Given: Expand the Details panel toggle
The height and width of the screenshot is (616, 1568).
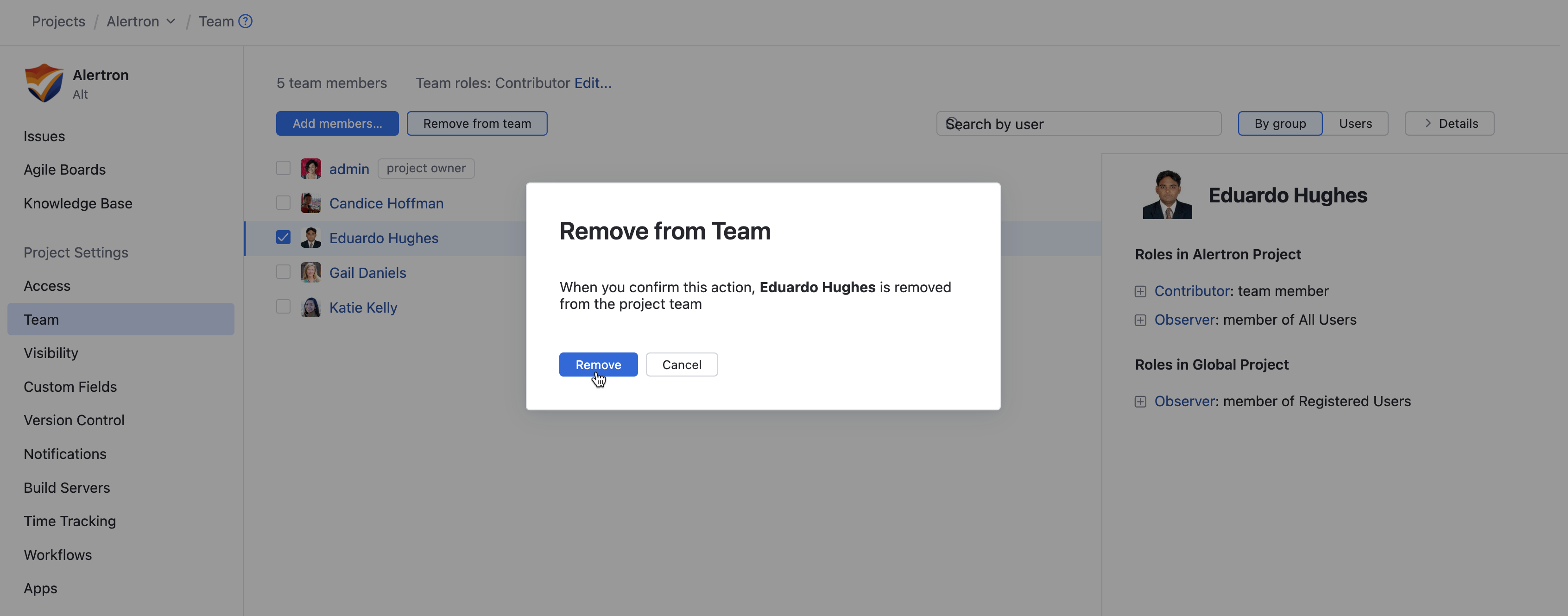Looking at the screenshot, I should tap(1449, 124).
